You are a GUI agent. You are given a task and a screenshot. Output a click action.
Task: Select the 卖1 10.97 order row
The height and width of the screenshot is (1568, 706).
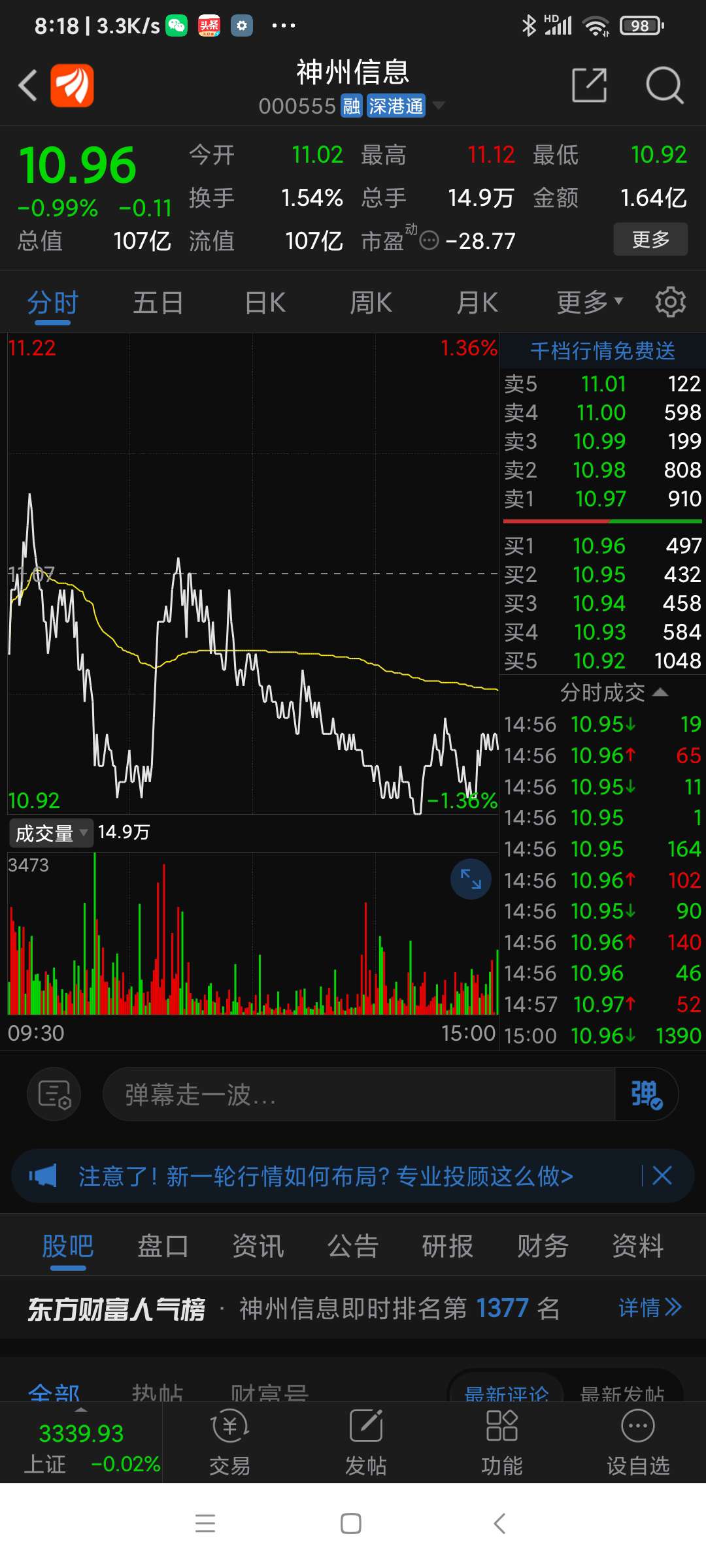tap(602, 498)
